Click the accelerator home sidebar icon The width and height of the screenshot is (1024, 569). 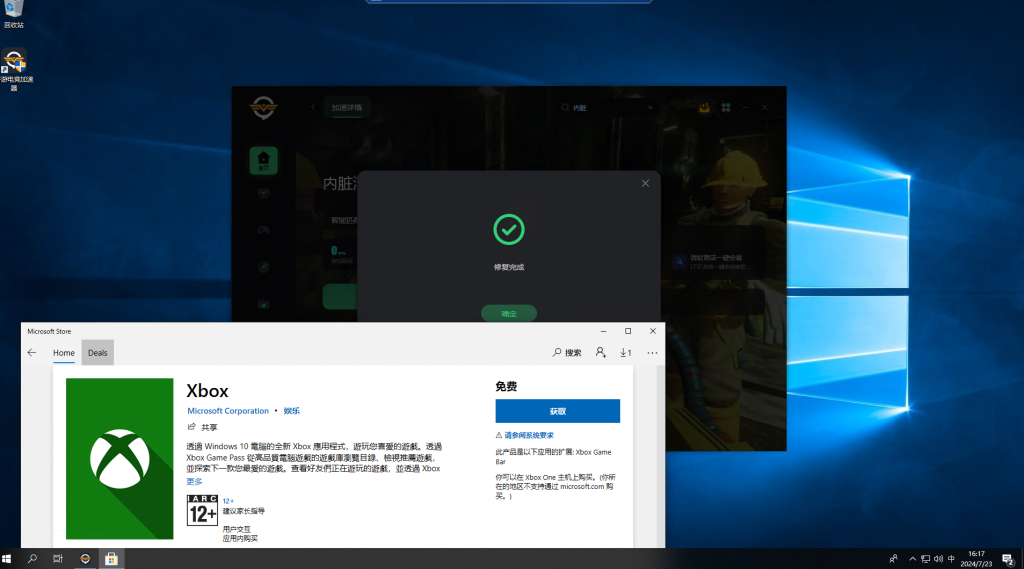tap(264, 160)
